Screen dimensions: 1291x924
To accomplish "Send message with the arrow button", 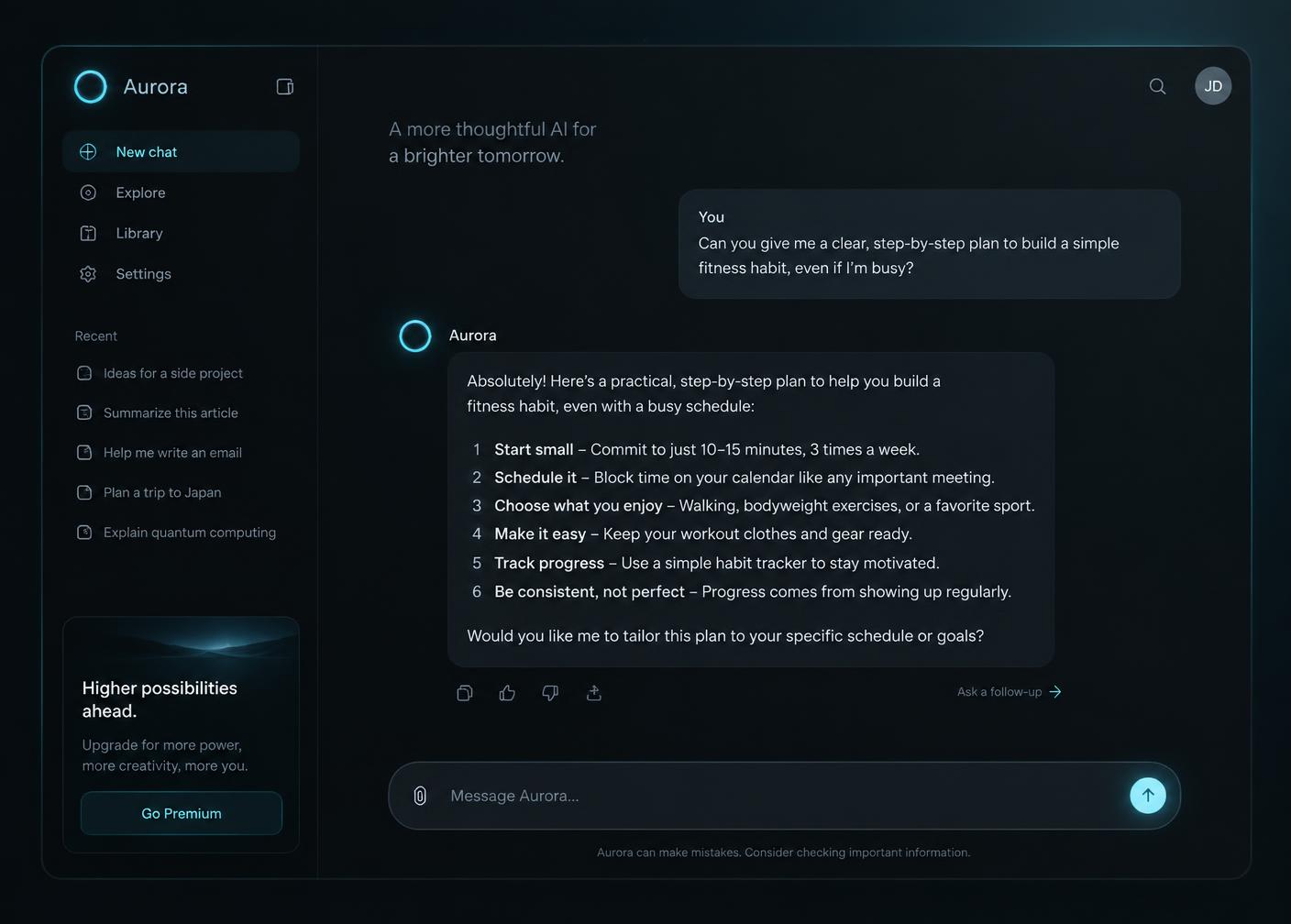I will [1148, 796].
